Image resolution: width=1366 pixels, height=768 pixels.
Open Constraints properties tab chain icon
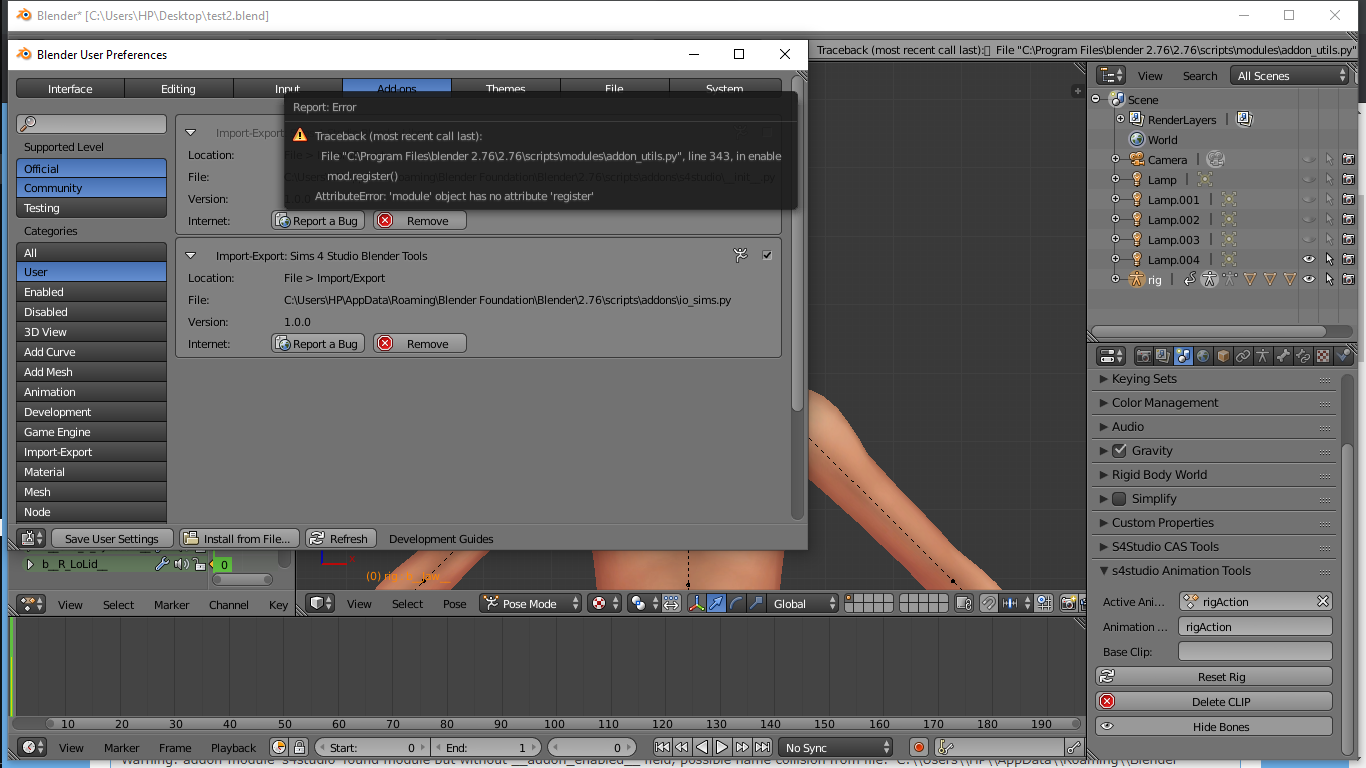[x=1243, y=356]
